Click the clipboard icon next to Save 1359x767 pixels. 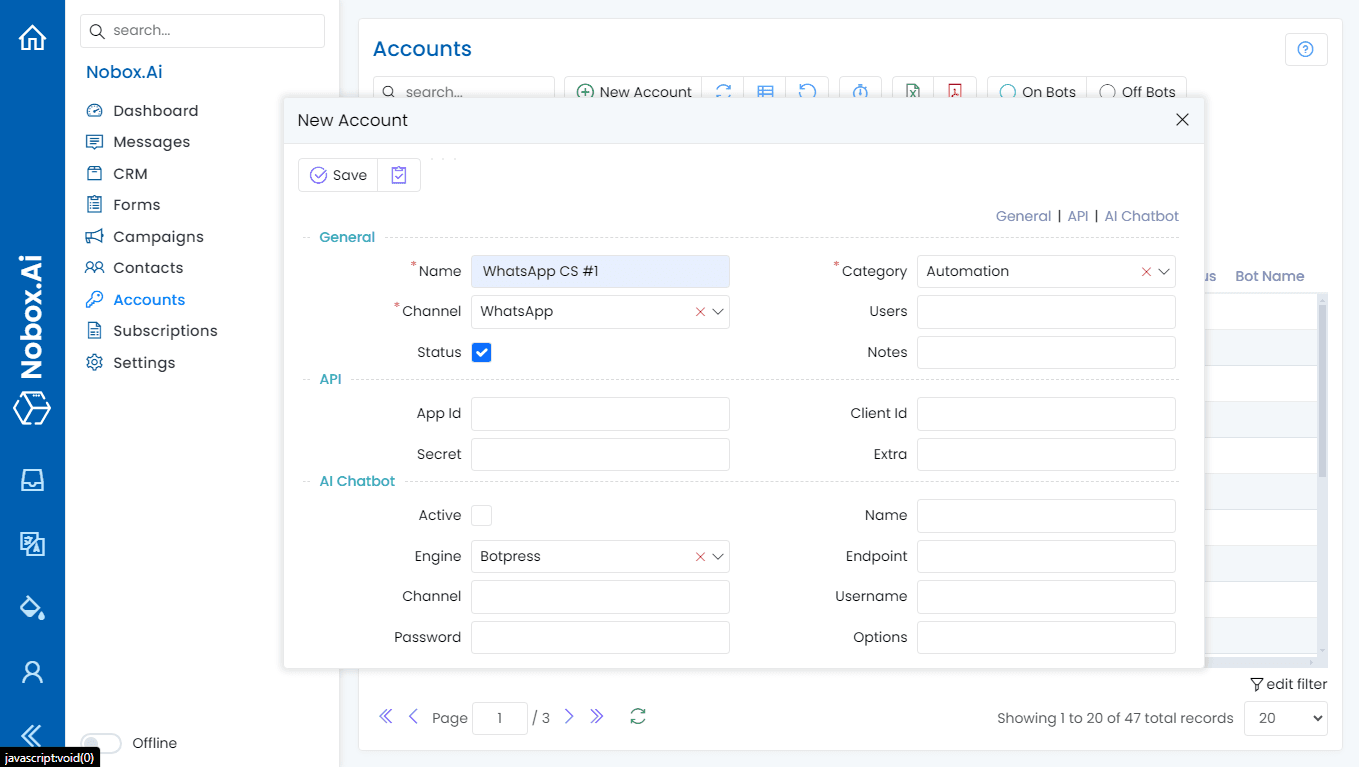[398, 174]
